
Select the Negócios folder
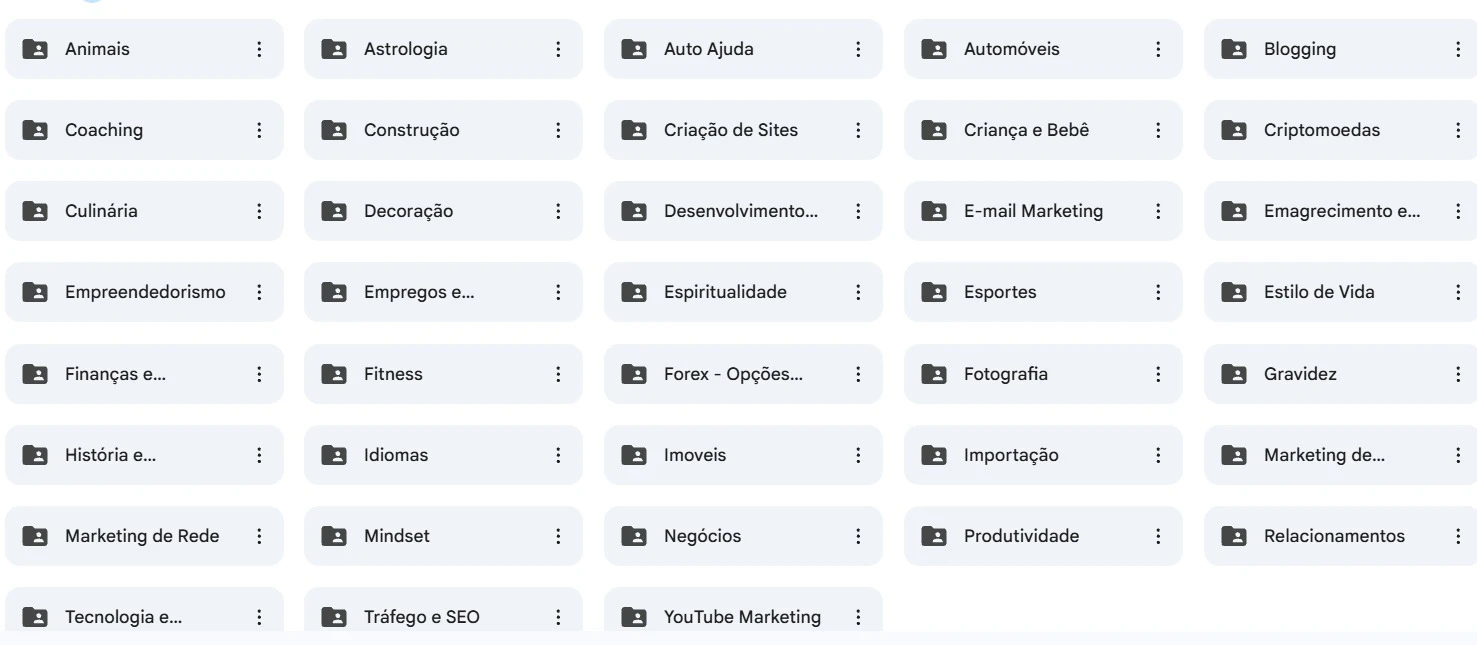click(743, 536)
